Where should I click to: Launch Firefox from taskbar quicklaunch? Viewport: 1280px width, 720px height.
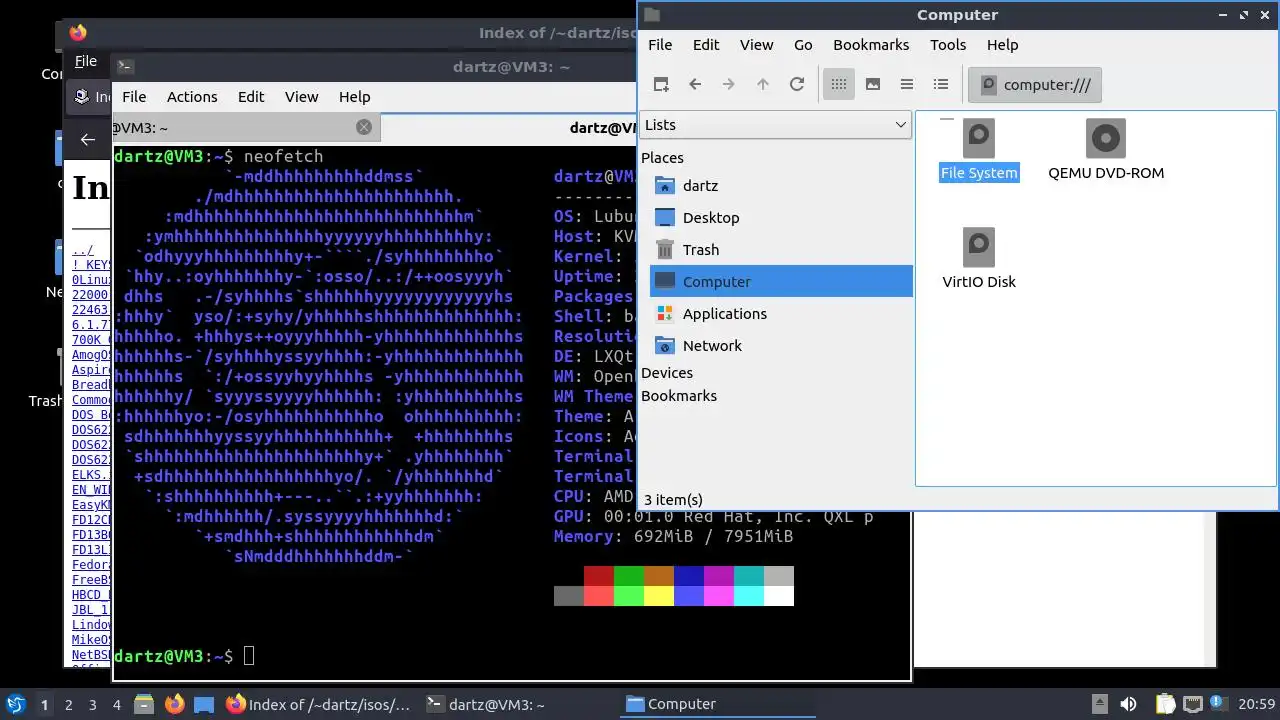click(174, 704)
